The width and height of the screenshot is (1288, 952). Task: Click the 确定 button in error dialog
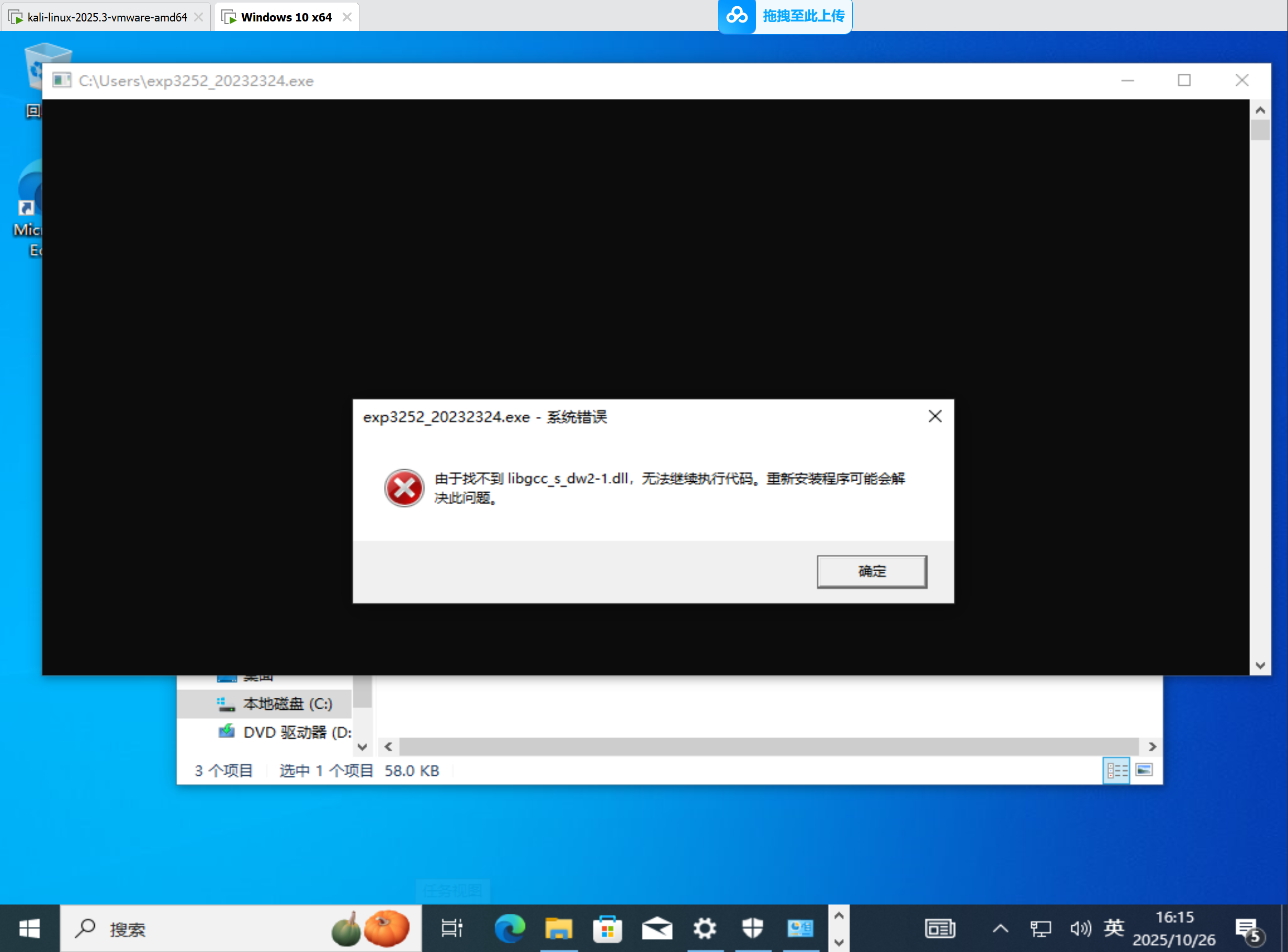tap(872, 571)
